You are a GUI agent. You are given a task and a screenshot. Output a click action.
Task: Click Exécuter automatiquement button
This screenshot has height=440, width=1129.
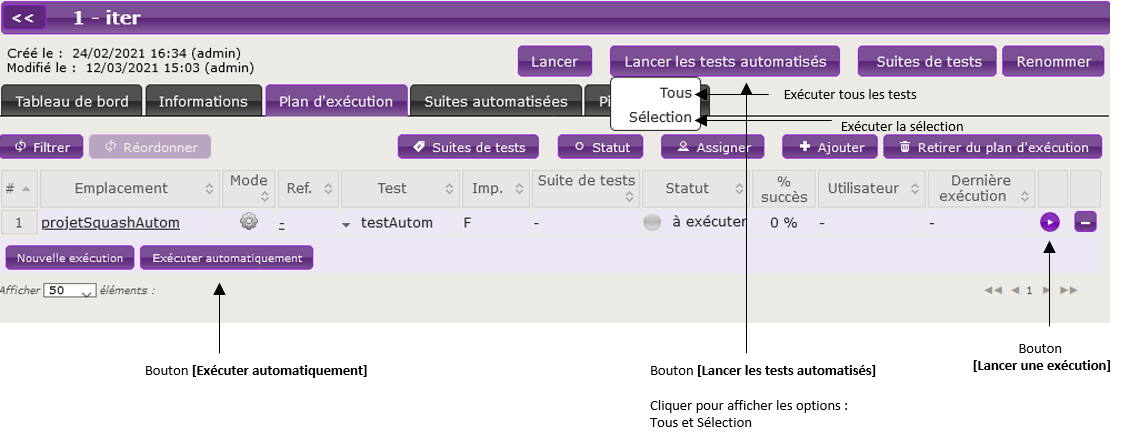(x=227, y=258)
